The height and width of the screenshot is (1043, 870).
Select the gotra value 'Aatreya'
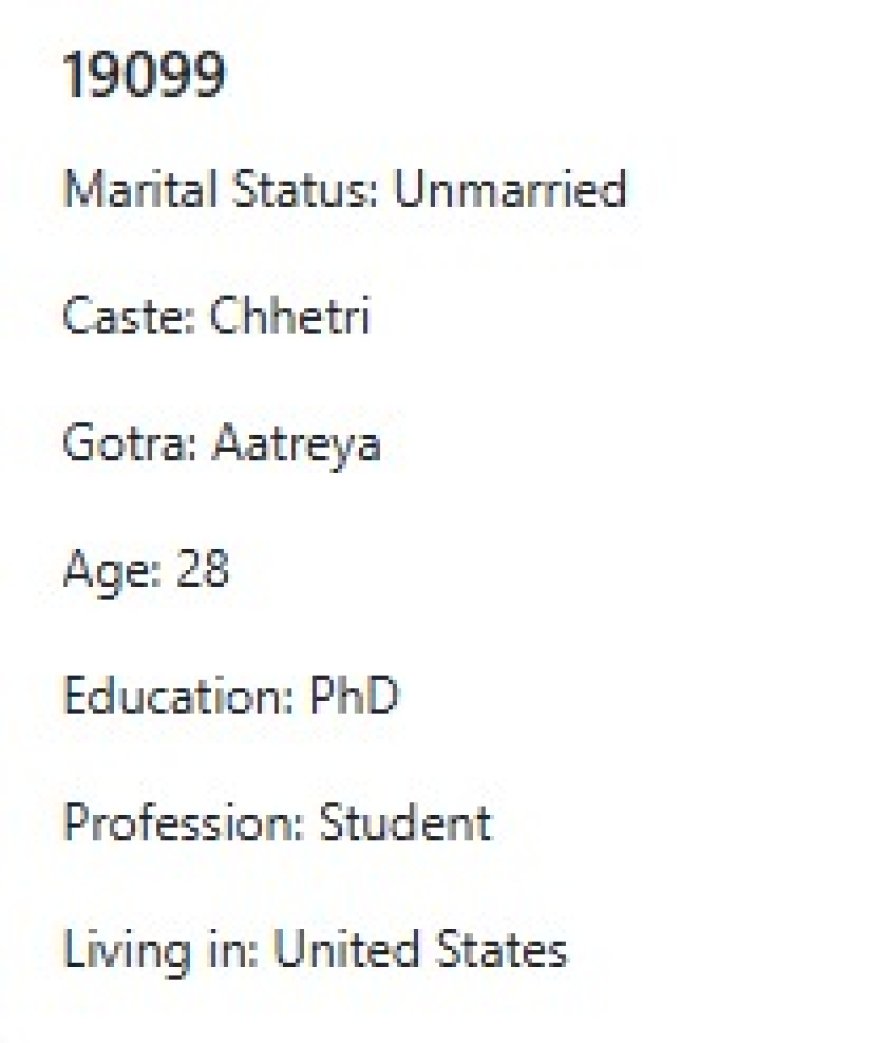point(296,443)
